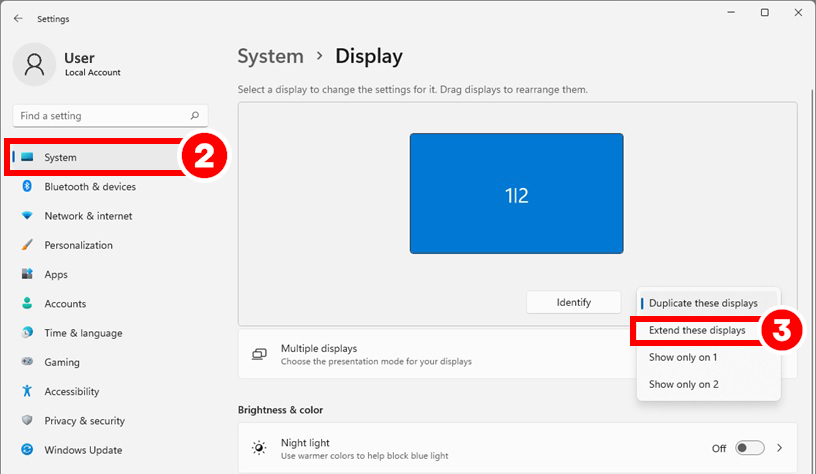Click the Multiple displays row label
The height and width of the screenshot is (474, 816).
(x=319, y=348)
